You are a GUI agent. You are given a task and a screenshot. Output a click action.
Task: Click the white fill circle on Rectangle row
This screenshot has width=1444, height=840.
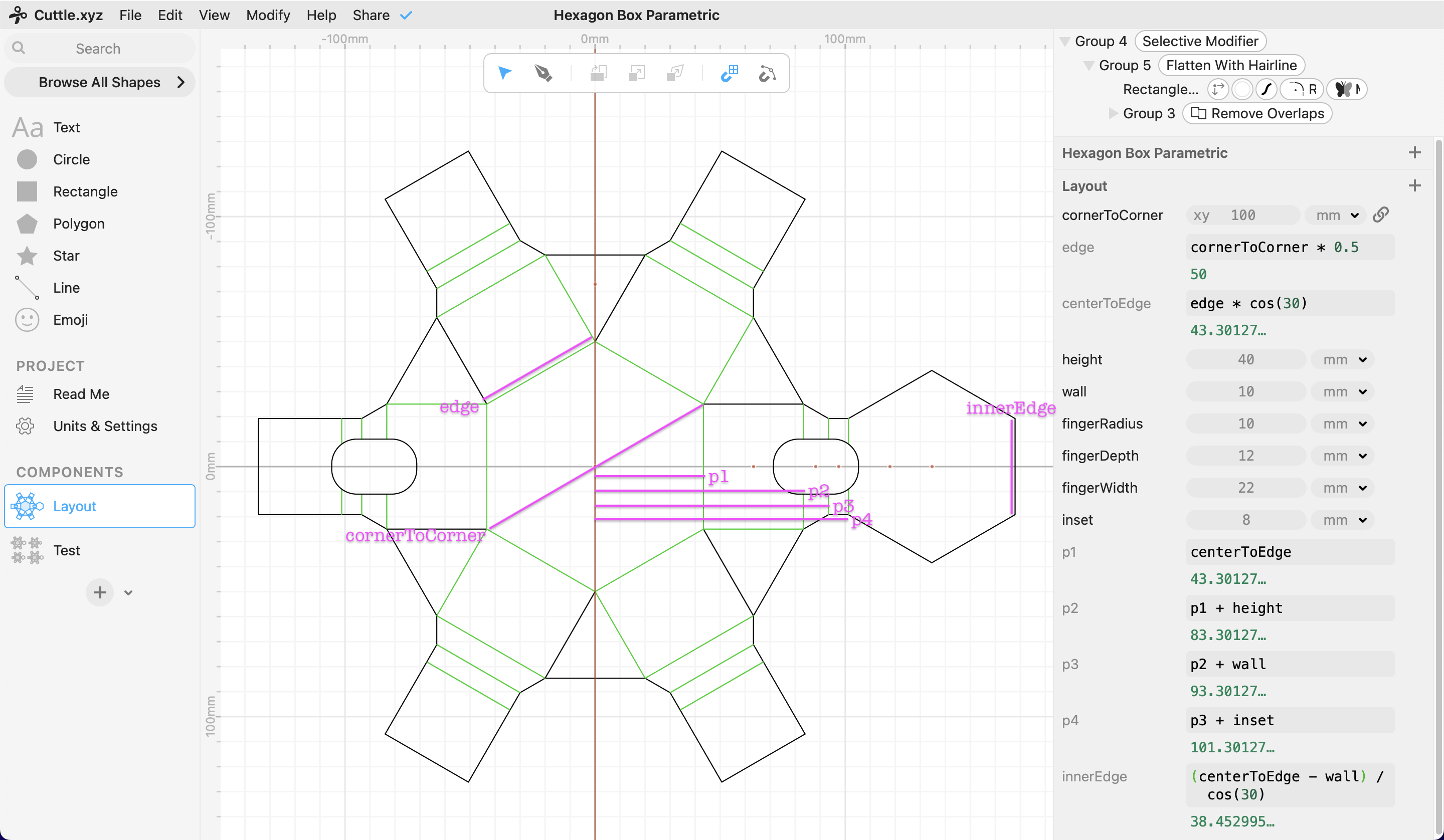coord(1242,89)
